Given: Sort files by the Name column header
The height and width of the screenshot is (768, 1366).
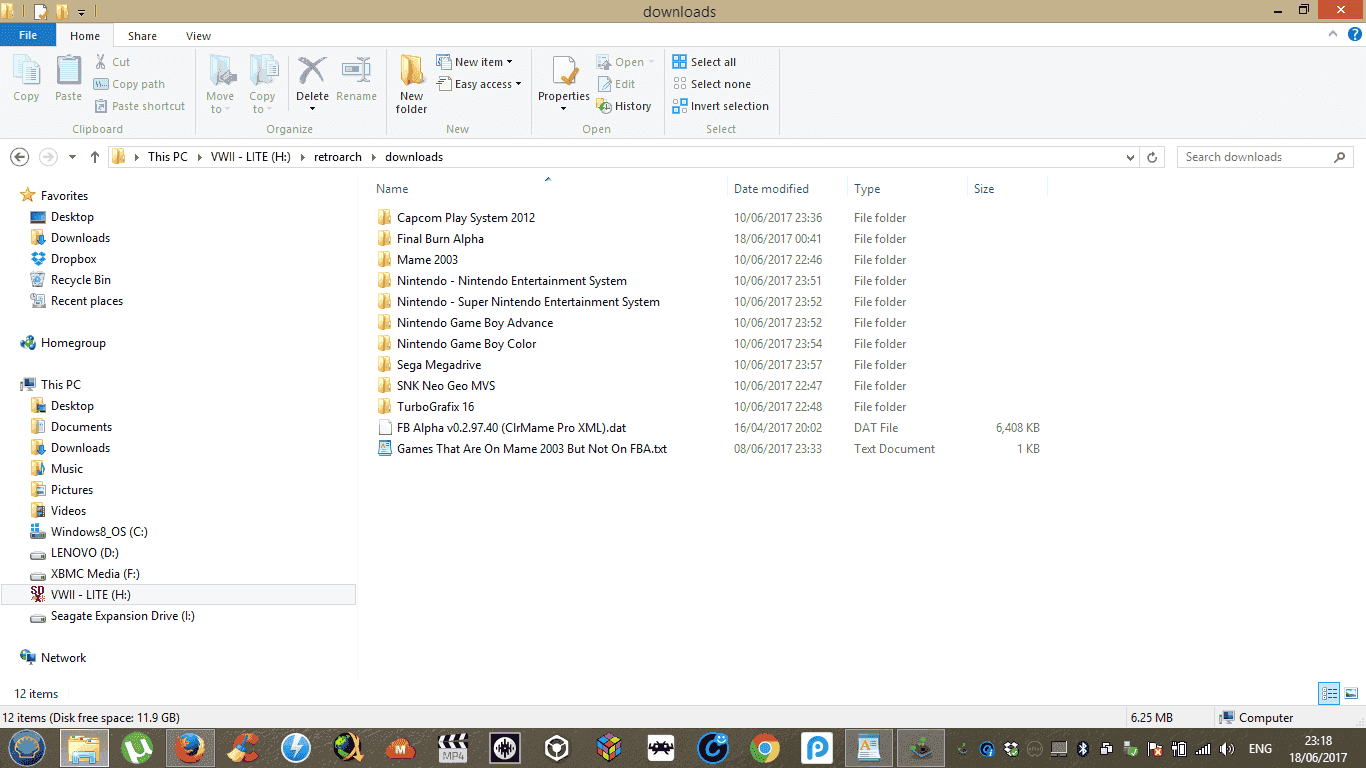Looking at the screenshot, I should tap(548, 189).
